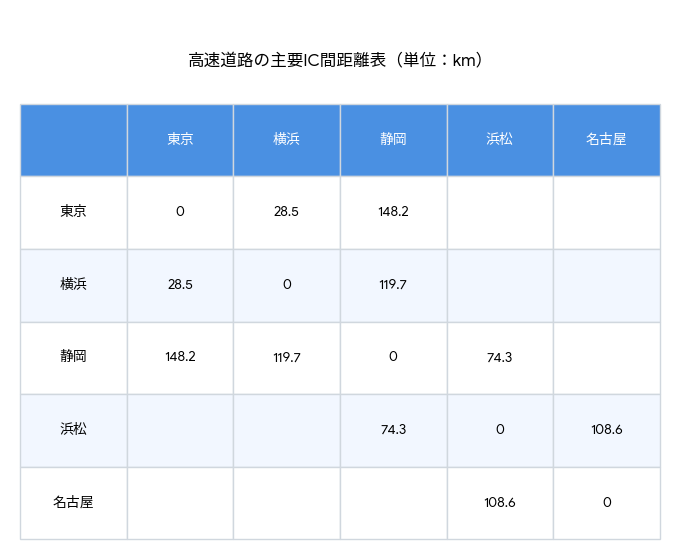The width and height of the screenshot is (680, 556).
Task: Select 108.6 in the 名古屋 row
Action: [x=500, y=503]
